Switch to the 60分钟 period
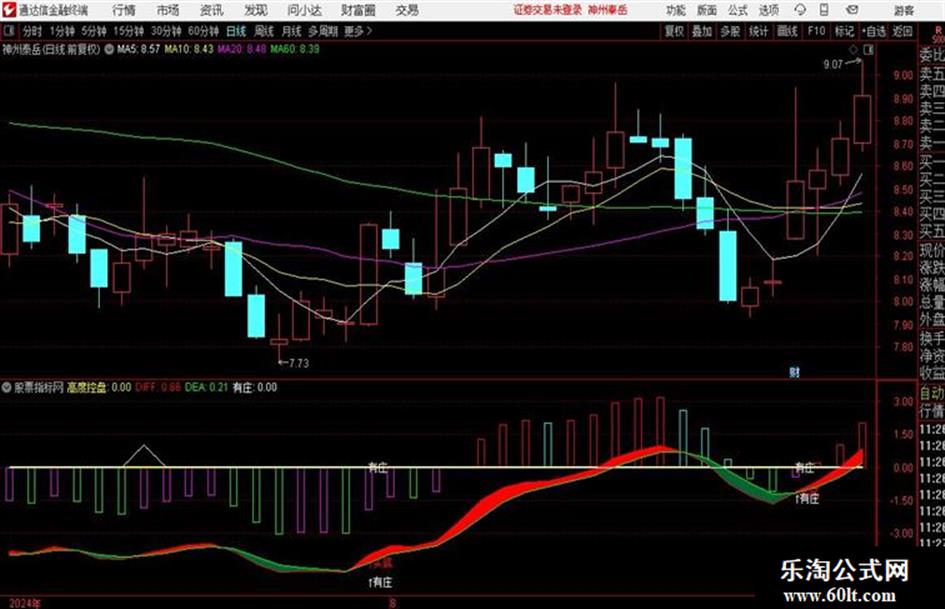 click(x=203, y=31)
